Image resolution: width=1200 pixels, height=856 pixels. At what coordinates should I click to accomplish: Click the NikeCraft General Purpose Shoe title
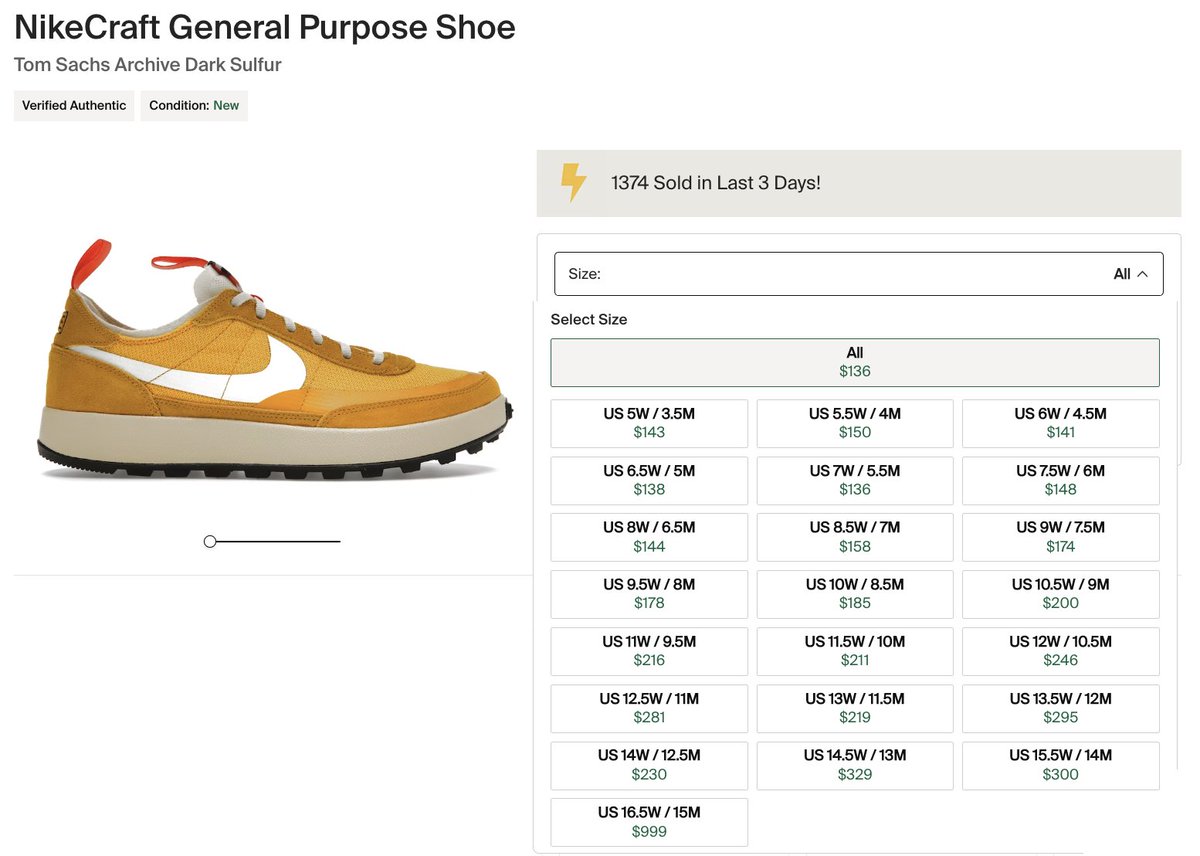[x=265, y=27]
